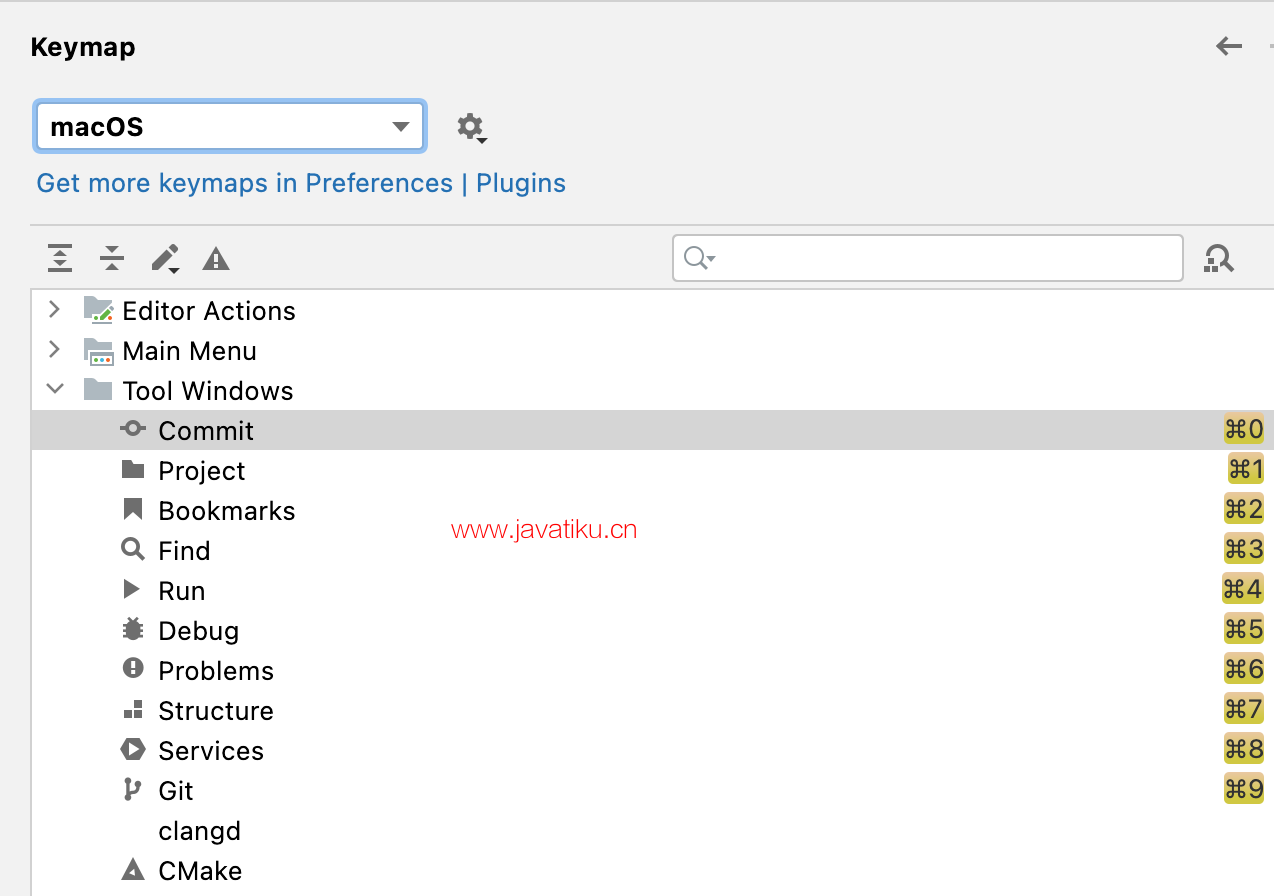Focus the keymap action search field
This screenshot has width=1274, height=896.
(928, 258)
